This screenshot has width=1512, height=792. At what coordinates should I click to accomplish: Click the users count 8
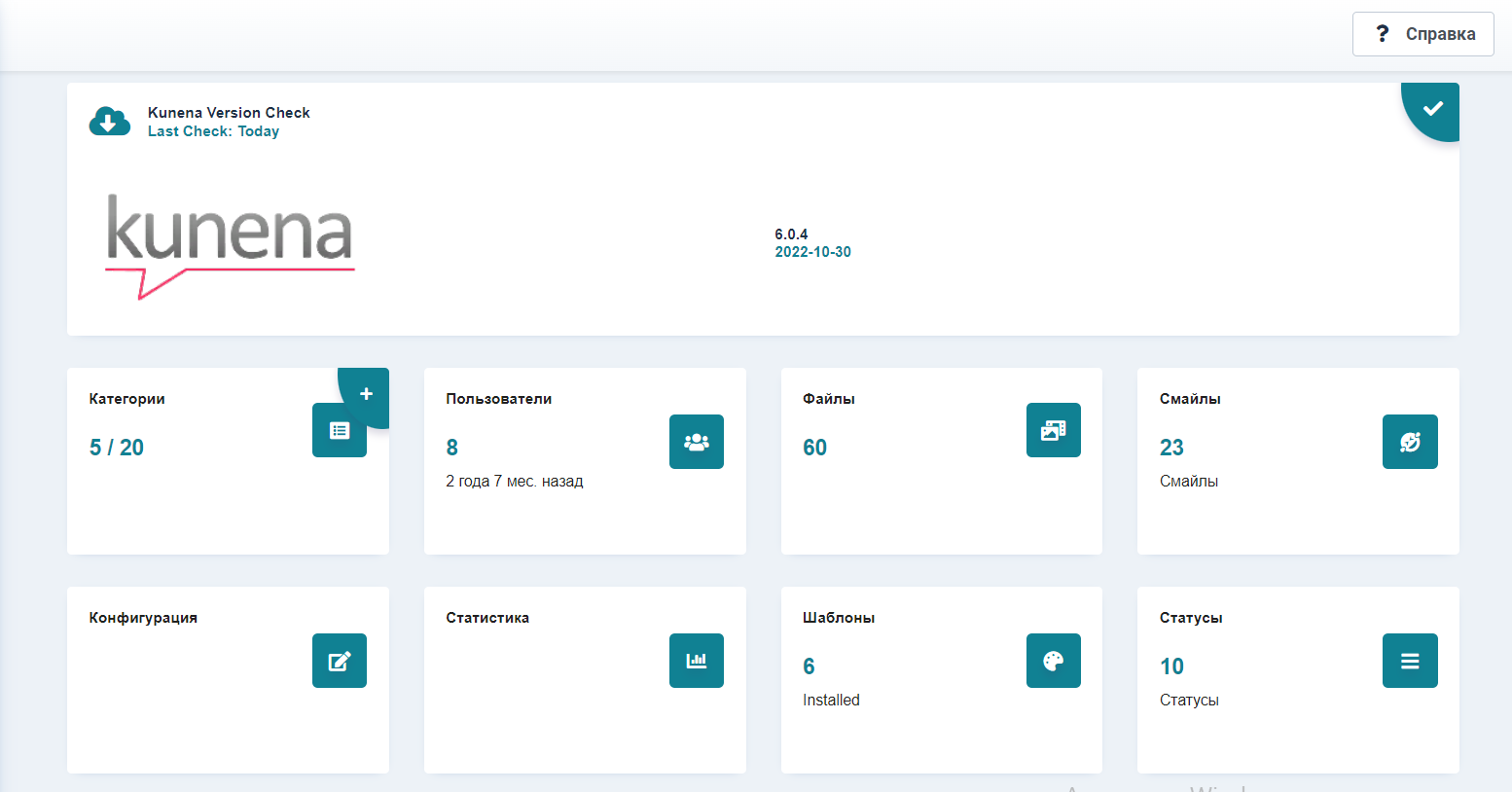click(x=451, y=448)
